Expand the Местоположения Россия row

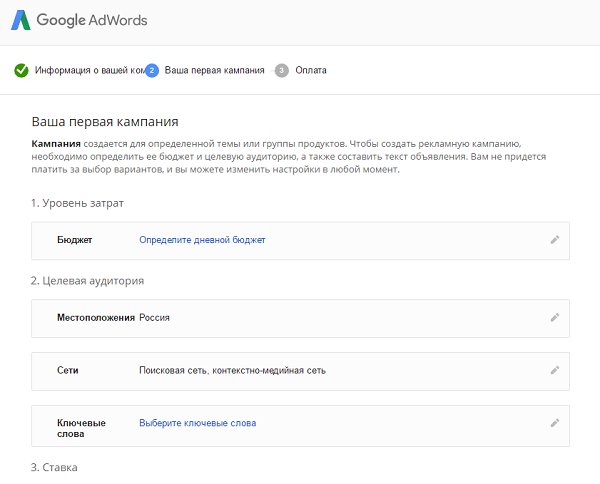[300, 318]
